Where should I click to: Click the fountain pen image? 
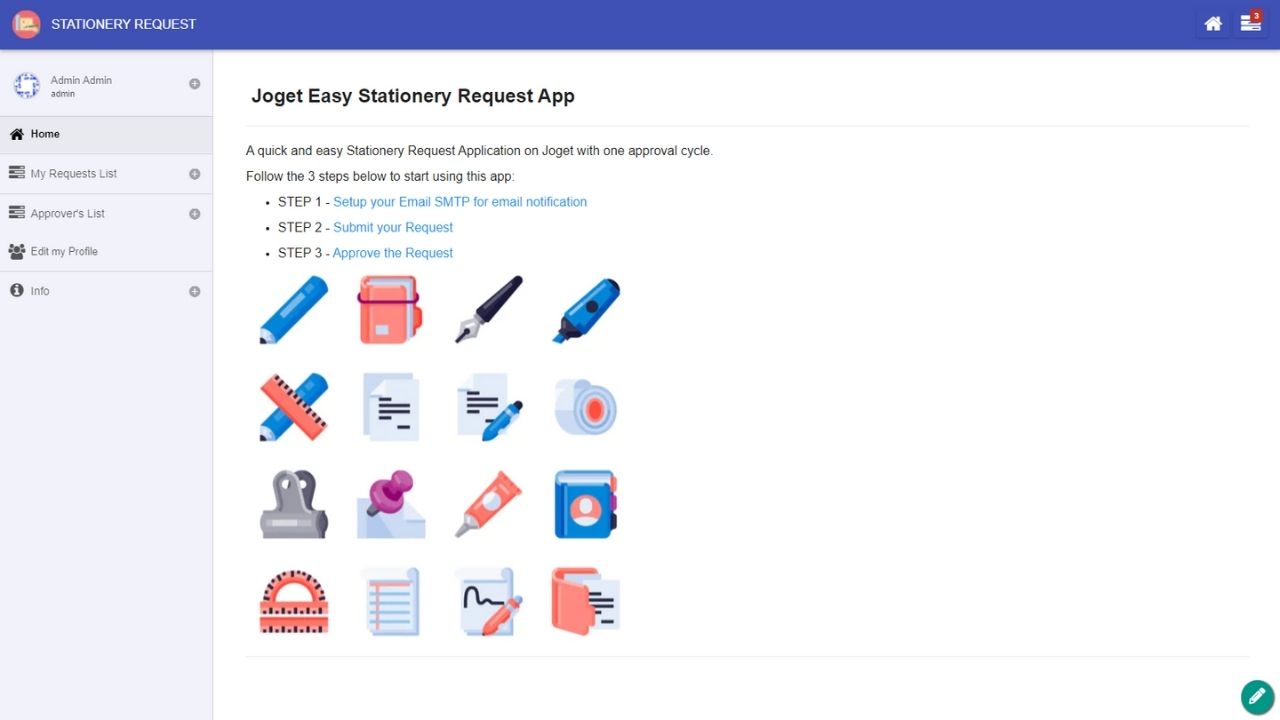(489, 310)
